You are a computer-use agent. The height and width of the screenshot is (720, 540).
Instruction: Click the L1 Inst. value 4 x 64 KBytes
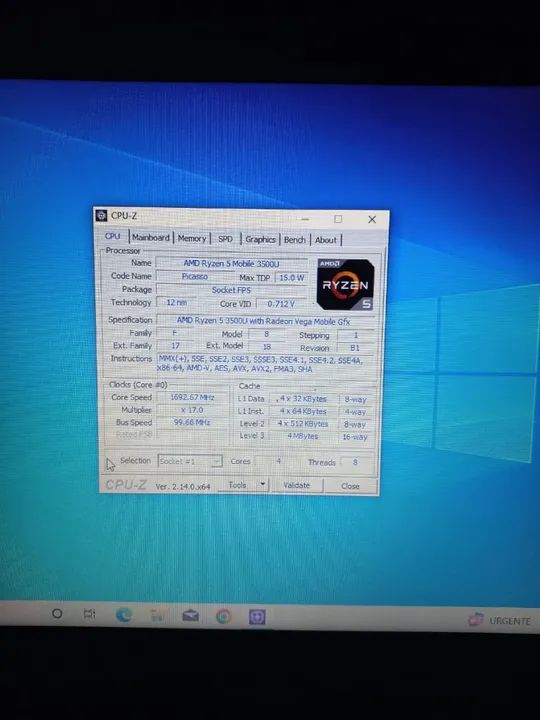pos(303,411)
